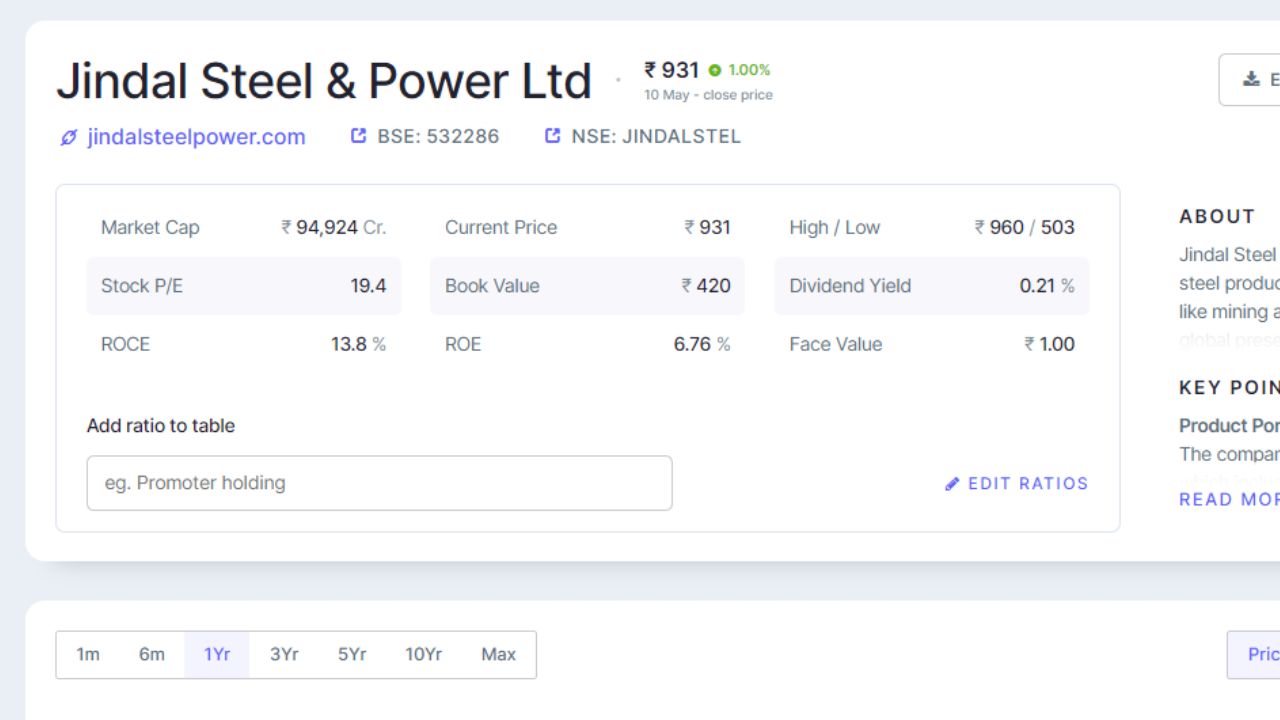This screenshot has width=1280, height=720.
Task: Click the Market Cap value 94,924 Cr.
Action: [334, 228]
